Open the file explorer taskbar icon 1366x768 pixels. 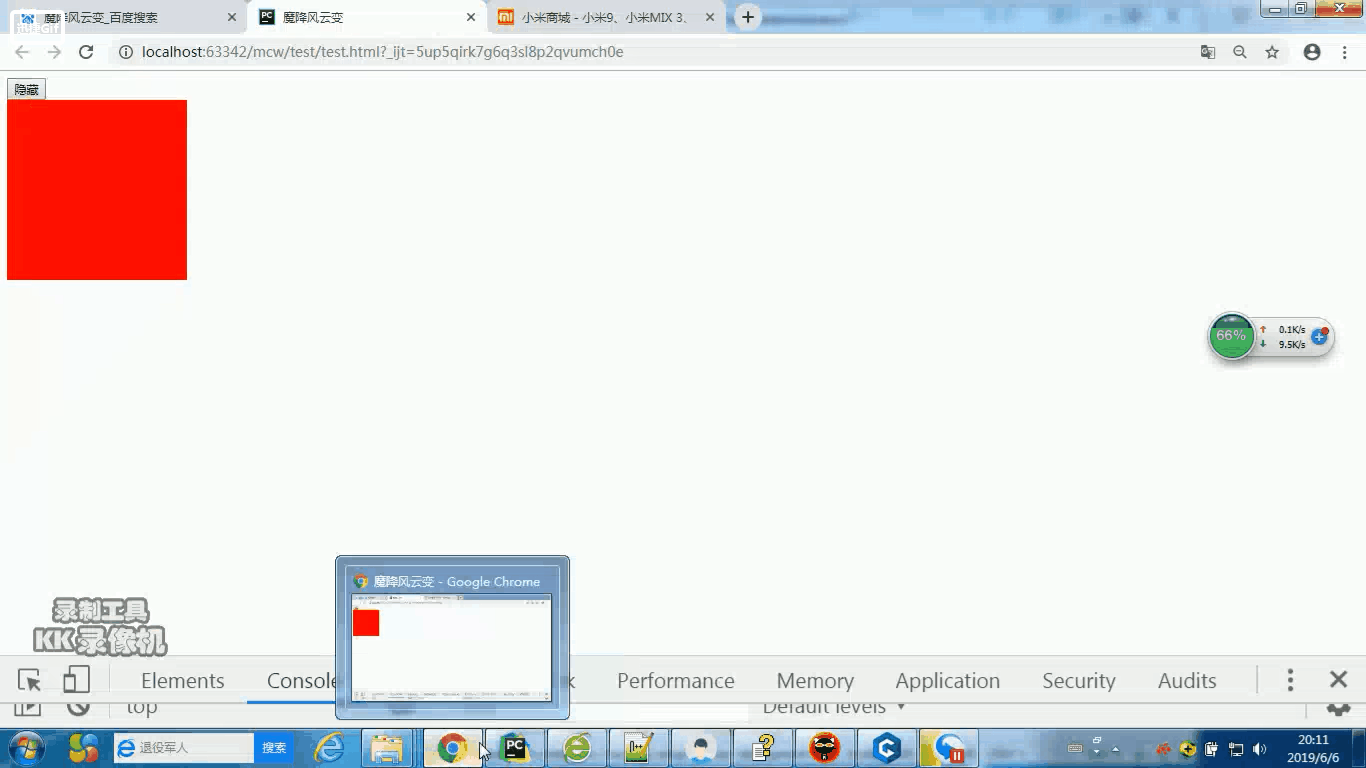[387, 748]
